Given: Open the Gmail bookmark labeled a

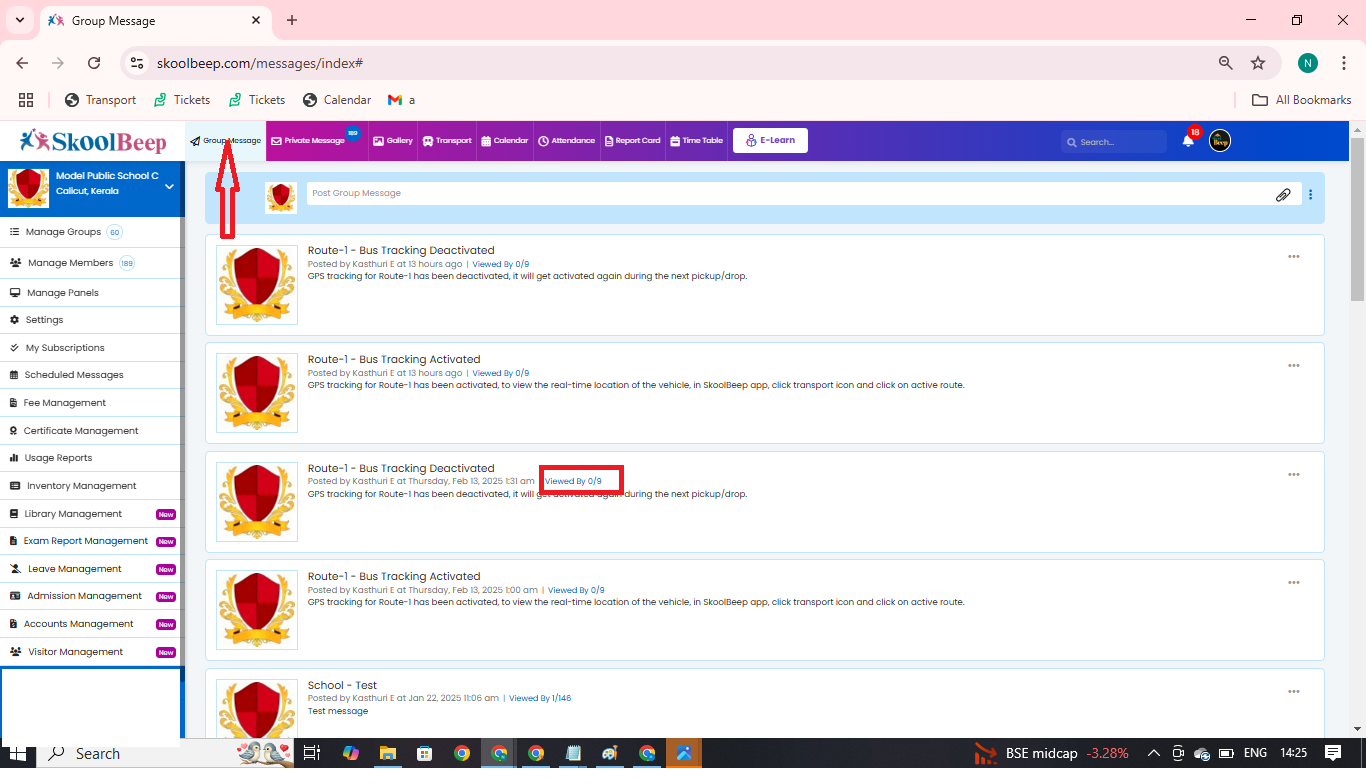Looking at the screenshot, I should (401, 100).
